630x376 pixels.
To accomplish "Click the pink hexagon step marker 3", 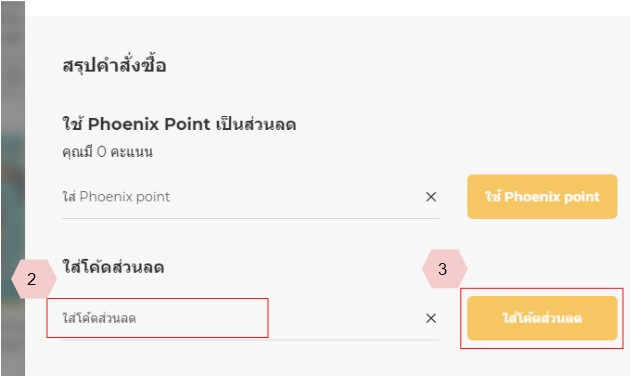I will click(444, 269).
